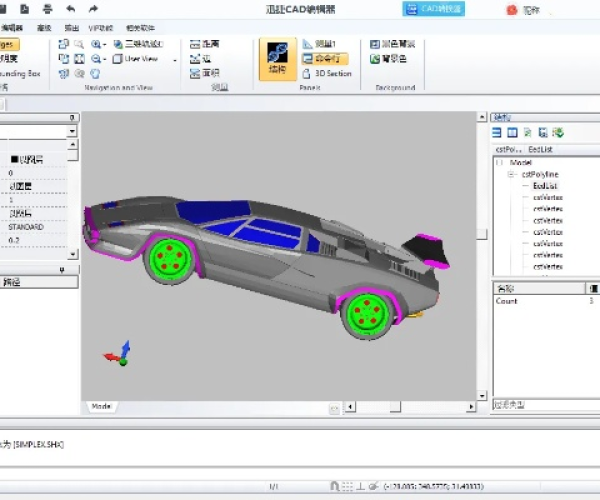Switch to the Model layout tab
The height and width of the screenshot is (500, 600).
click(101, 406)
